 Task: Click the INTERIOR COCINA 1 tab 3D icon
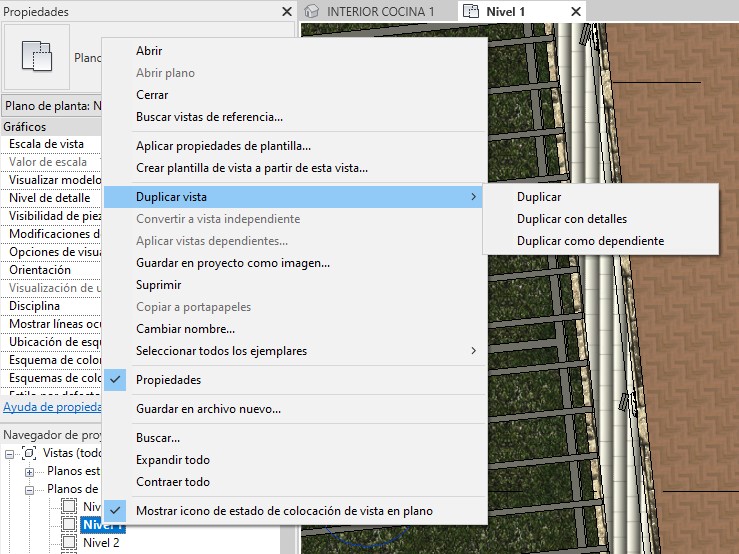click(313, 11)
